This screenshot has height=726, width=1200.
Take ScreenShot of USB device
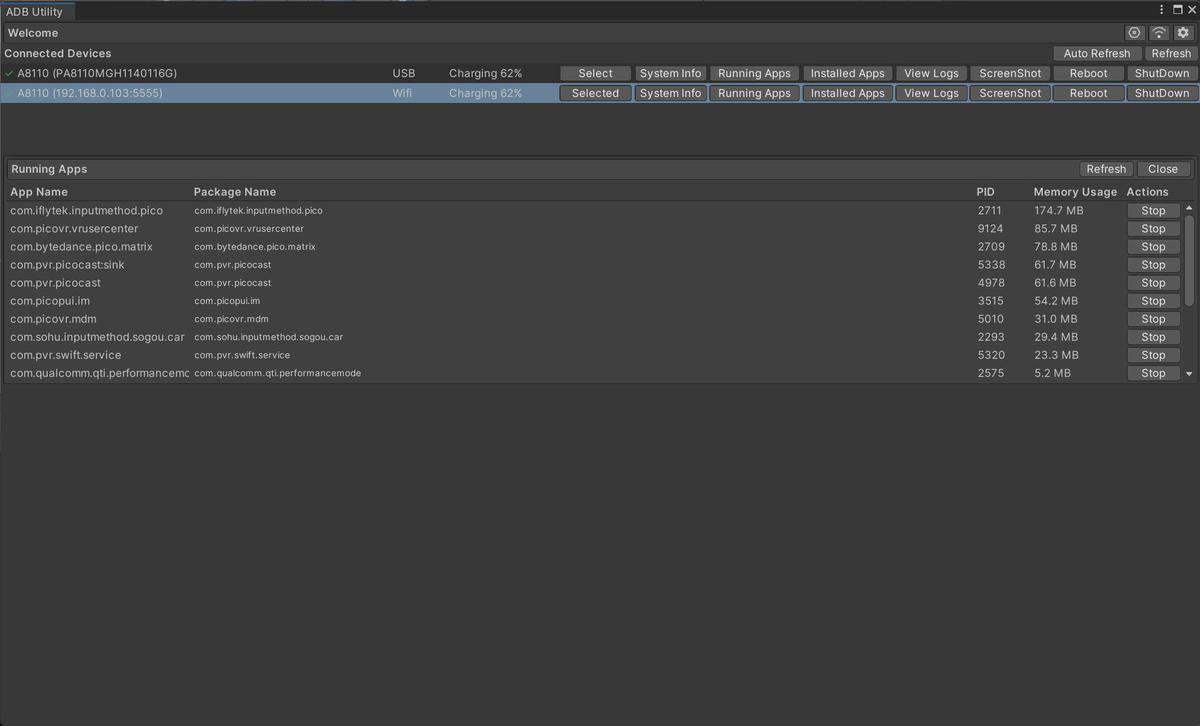pyautogui.click(x=1010, y=73)
